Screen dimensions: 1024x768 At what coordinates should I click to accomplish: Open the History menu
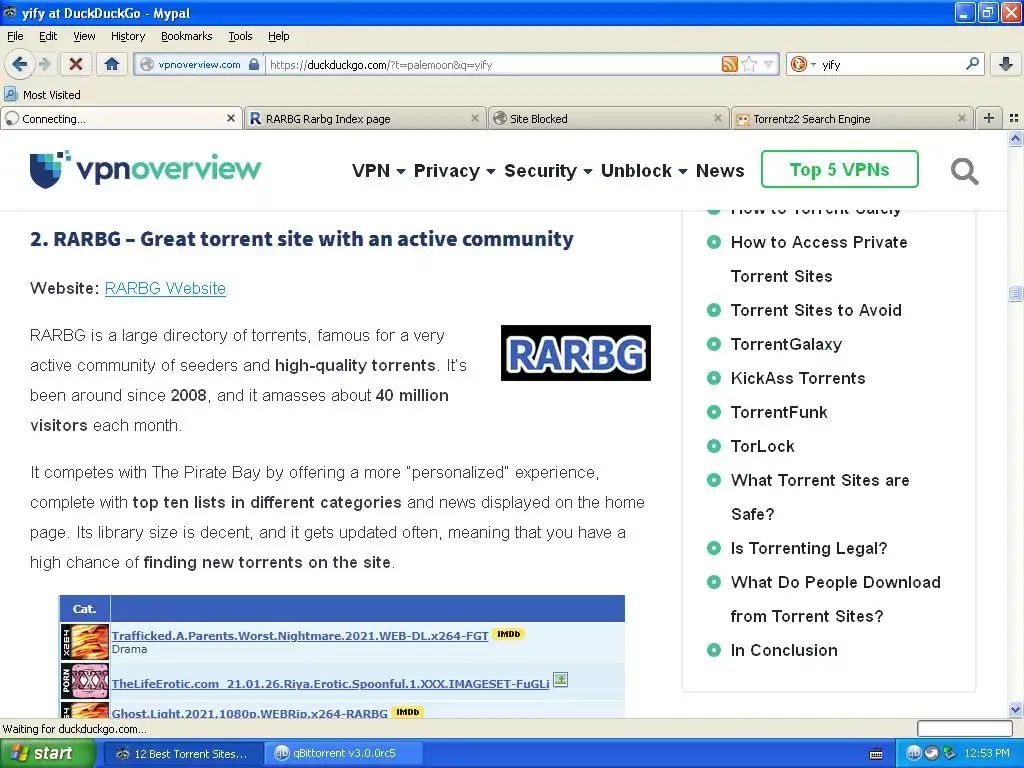coord(128,36)
